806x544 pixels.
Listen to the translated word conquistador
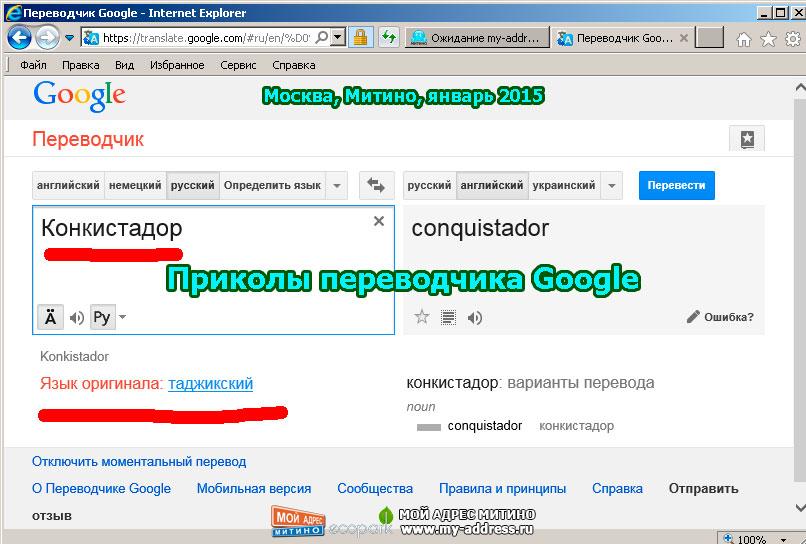click(x=475, y=318)
